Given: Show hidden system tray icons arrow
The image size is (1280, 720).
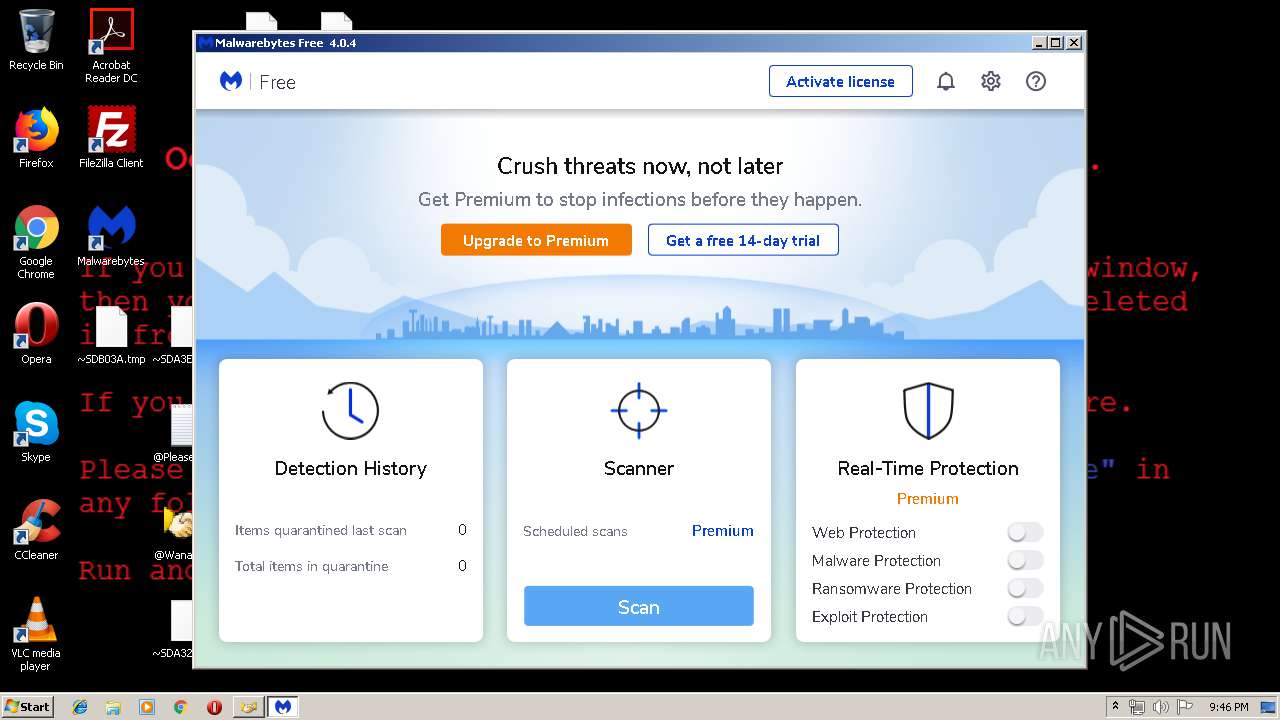Looking at the screenshot, I should (x=1116, y=706).
